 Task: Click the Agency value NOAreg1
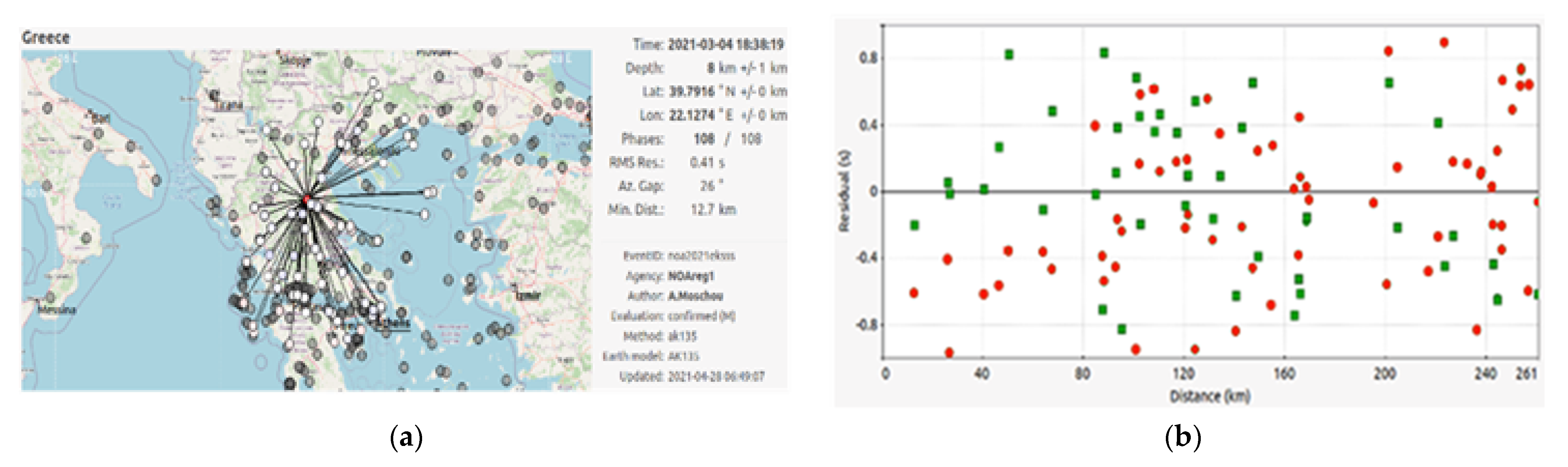(x=691, y=276)
